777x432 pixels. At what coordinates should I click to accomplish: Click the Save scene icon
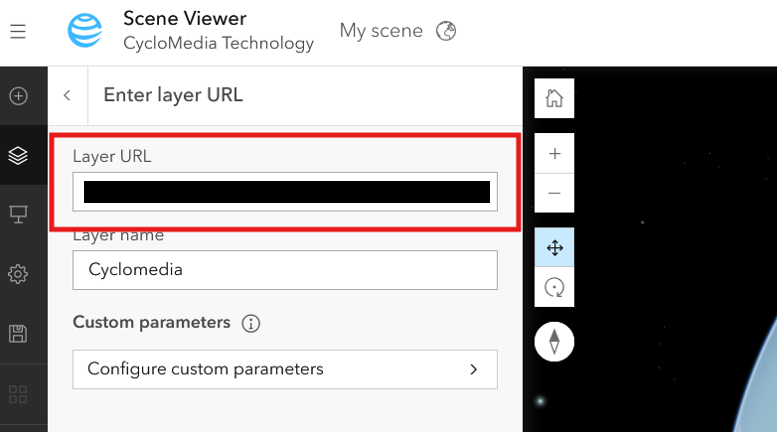[x=18, y=333]
